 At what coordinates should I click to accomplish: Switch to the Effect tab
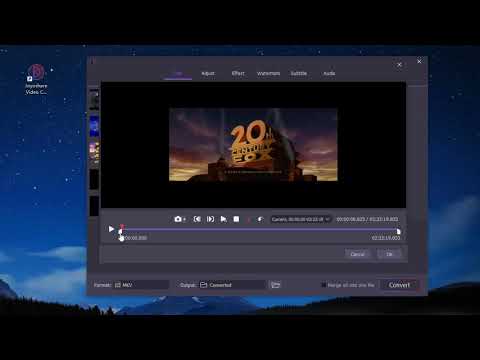(x=238, y=73)
